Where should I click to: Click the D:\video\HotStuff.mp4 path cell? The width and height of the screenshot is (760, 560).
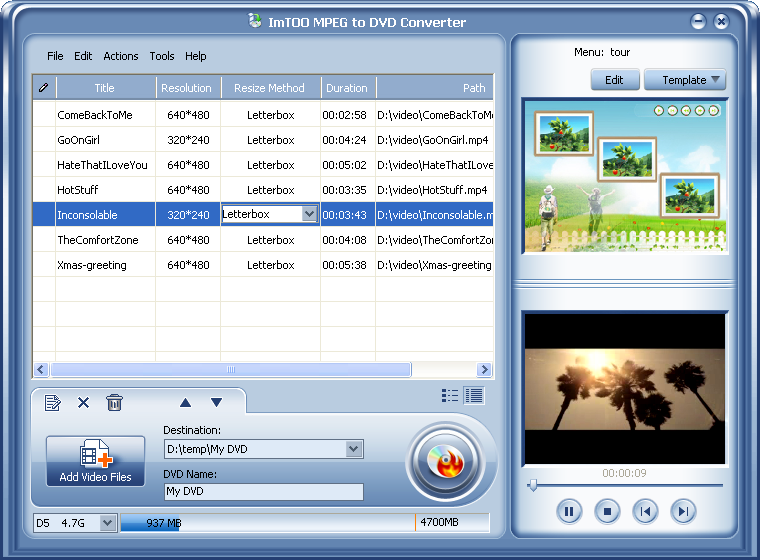[435, 190]
